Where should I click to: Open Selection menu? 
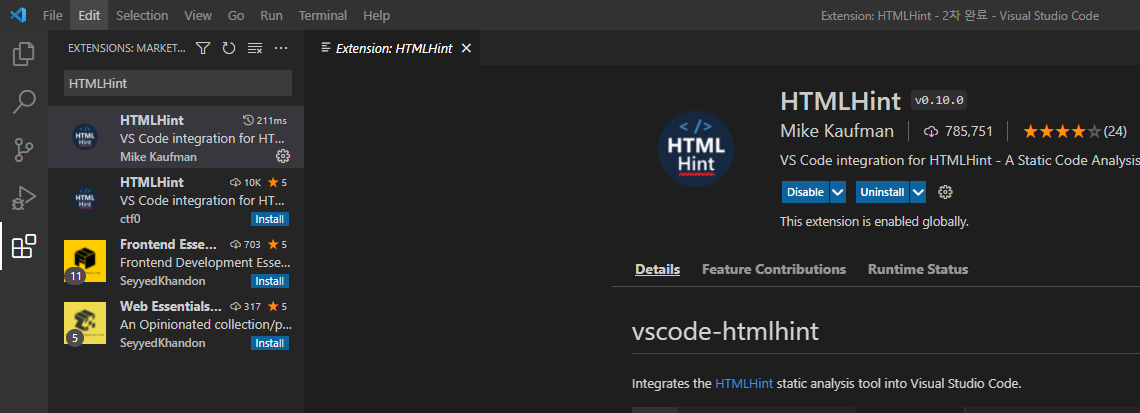[x=142, y=15]
